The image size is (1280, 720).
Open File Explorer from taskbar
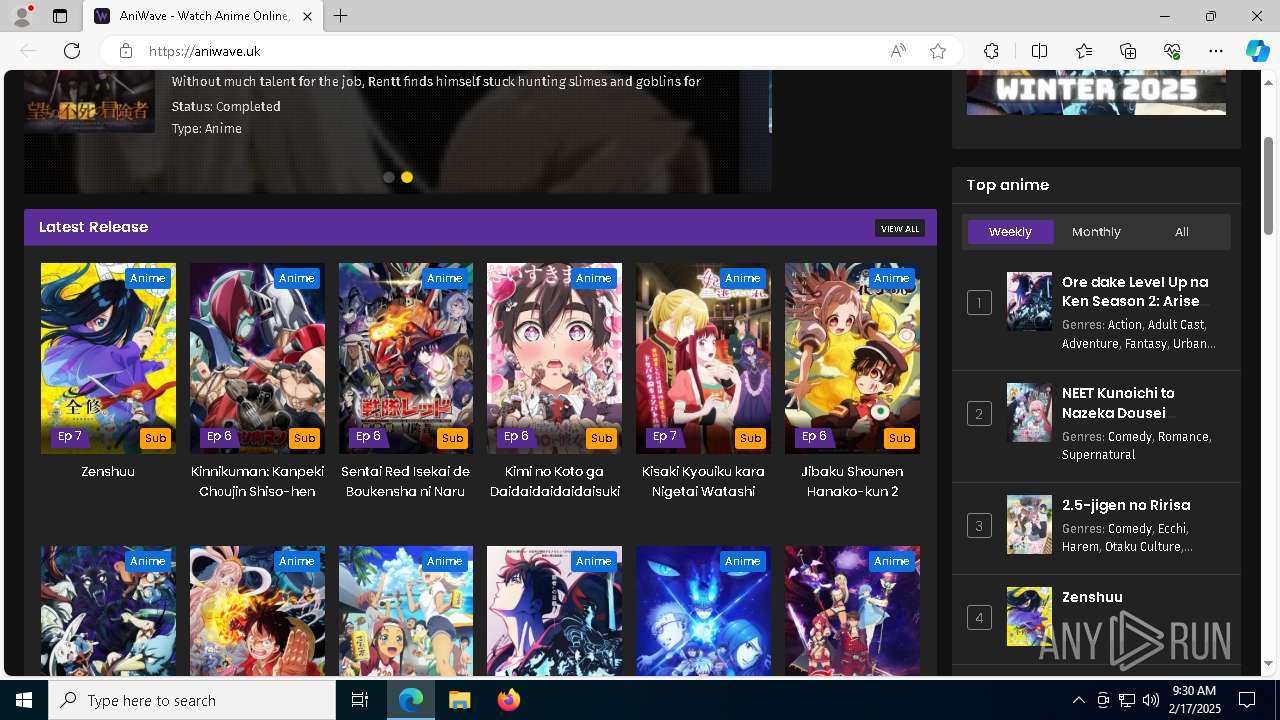pyautogui.click(x=459, y=700)
